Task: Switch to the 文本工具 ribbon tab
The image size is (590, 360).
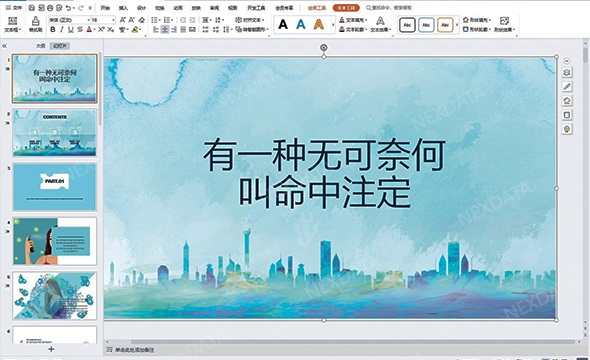Action: [x=346, y=8]
